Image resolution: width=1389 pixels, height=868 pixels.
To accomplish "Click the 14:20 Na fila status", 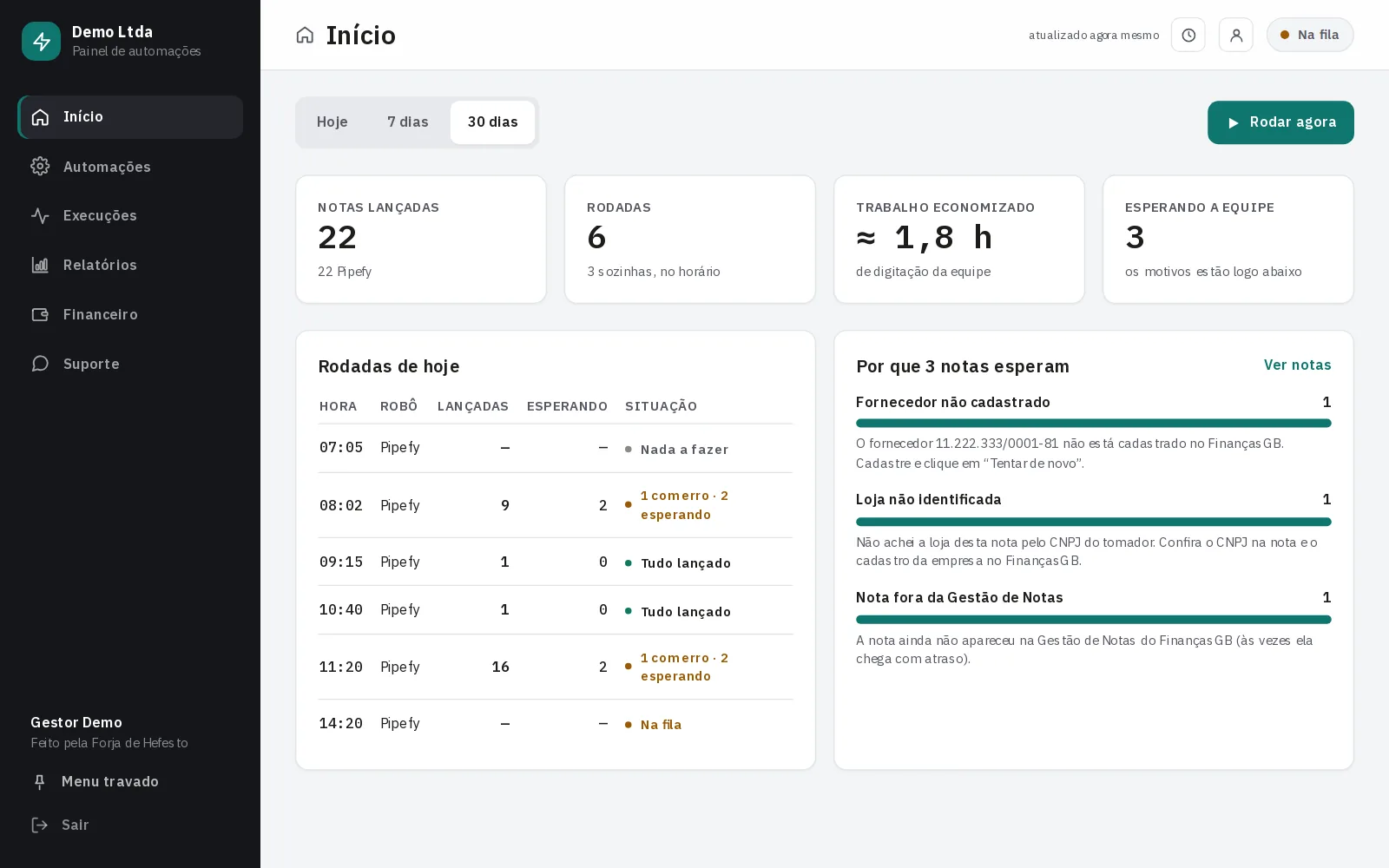I will click(x=654, y=725).
